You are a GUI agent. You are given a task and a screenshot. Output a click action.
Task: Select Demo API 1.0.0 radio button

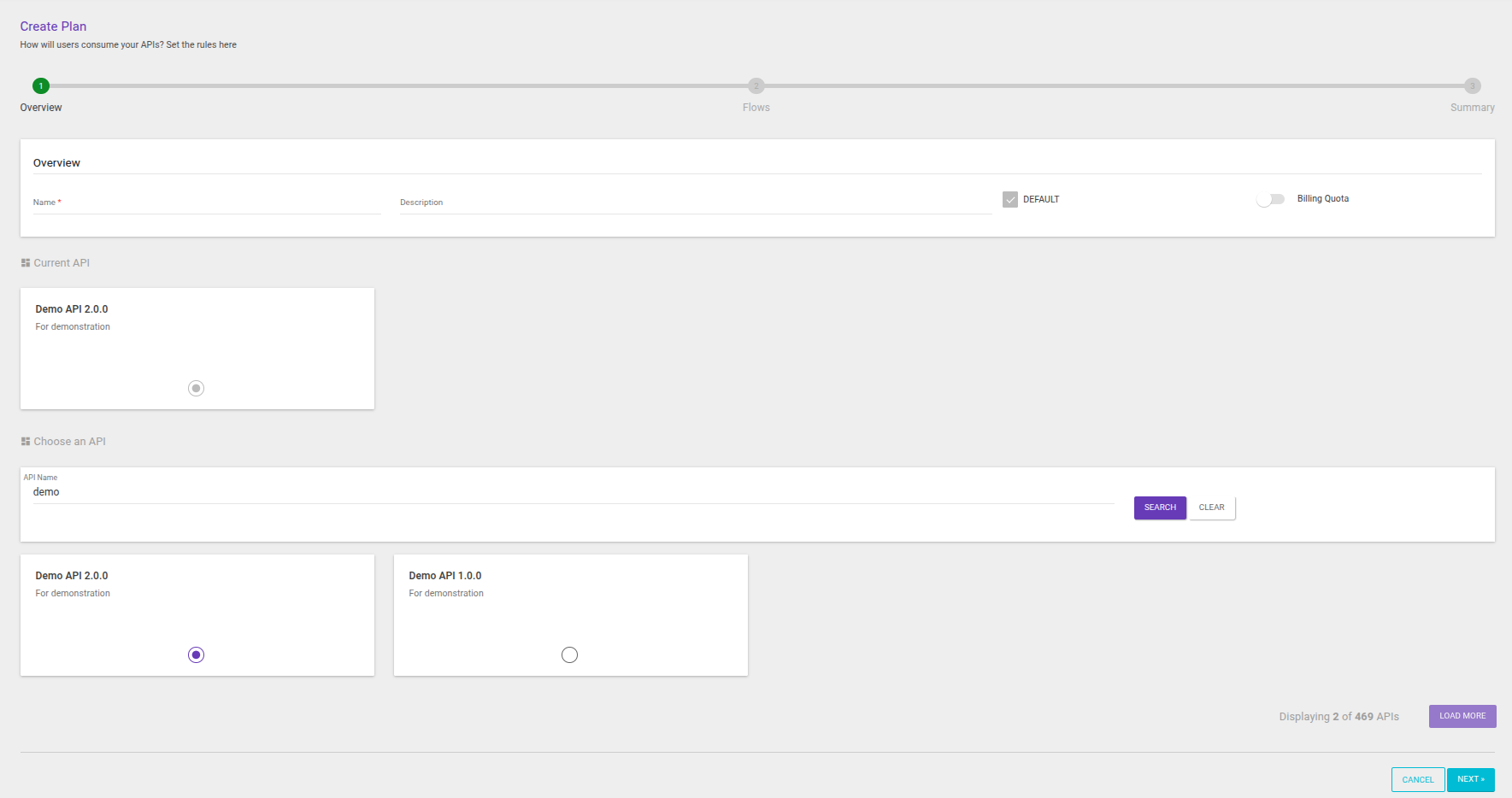(x=569, y=654)
